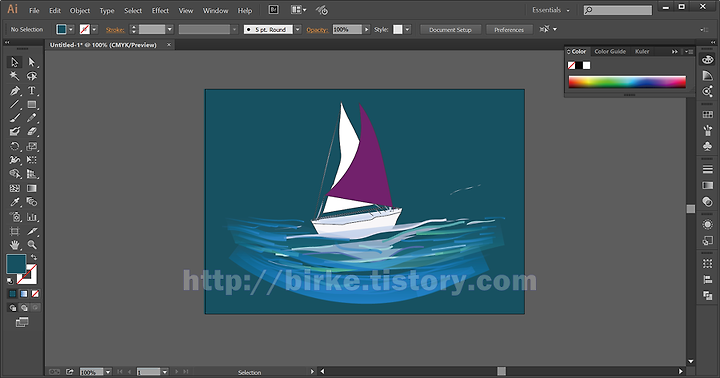Viewport: 720px width, 378px height.
Task: Open the 5 pt. Round brush dropdown
Action: 298,29
